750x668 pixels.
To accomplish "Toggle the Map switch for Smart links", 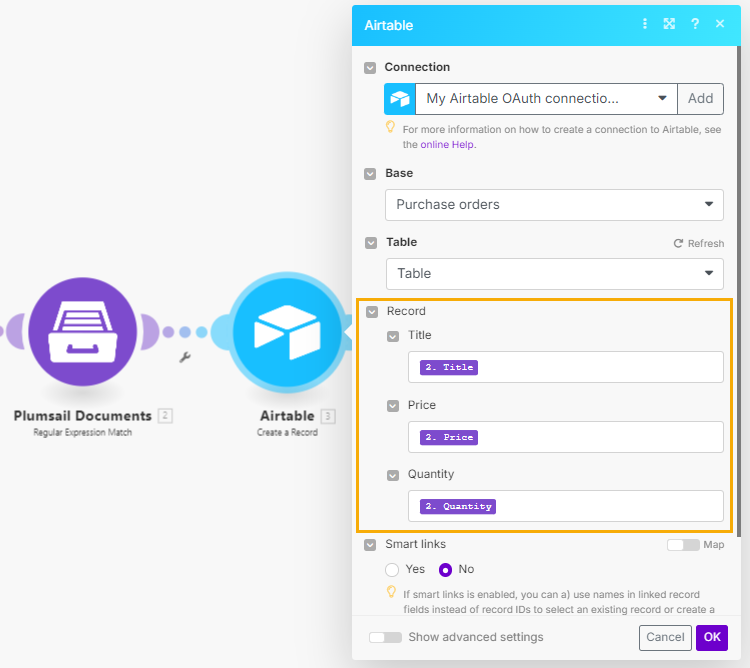I will click(683, 545).
